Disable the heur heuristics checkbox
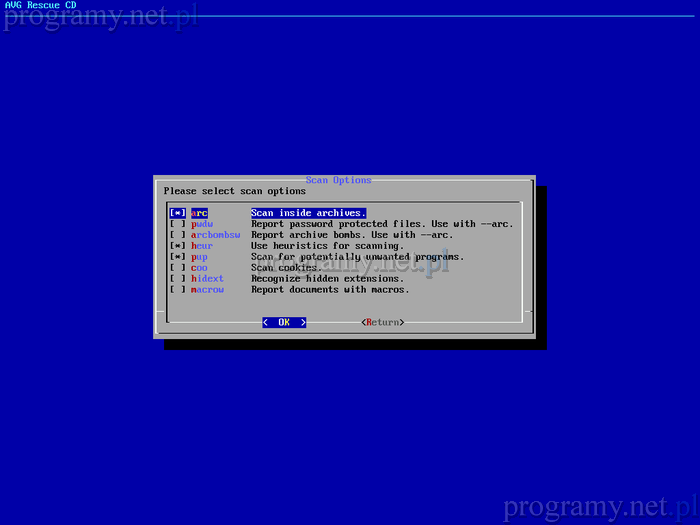The width and height of the screenshot is (700, 525). (x=177, y=246)
